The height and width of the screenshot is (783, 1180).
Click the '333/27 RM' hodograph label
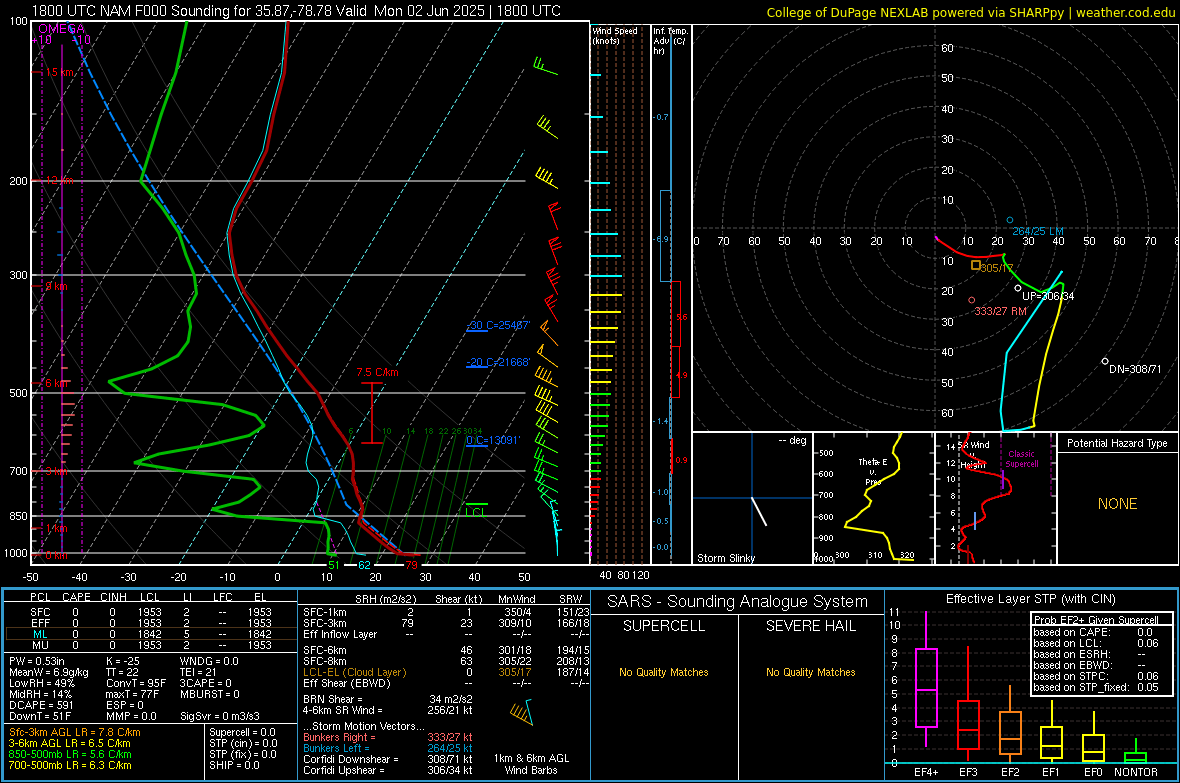click(1000, 311)
